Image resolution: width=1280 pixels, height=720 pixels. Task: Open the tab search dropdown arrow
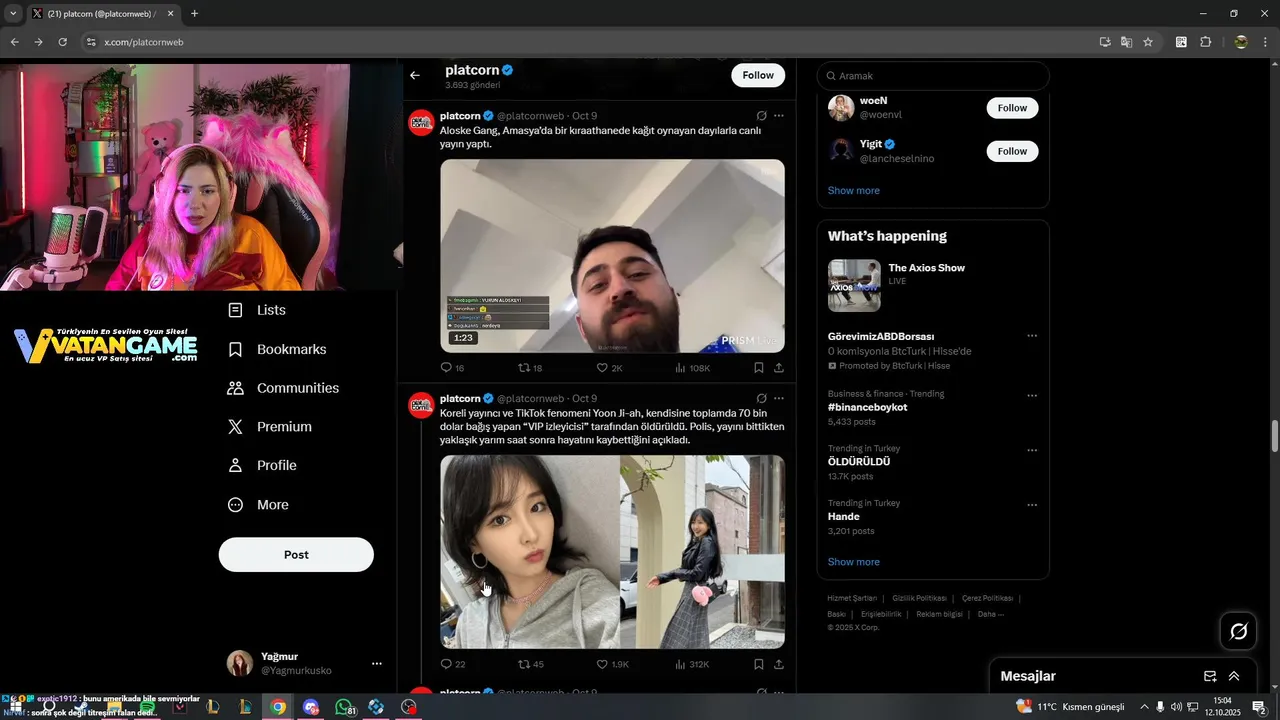pos(12,14)
